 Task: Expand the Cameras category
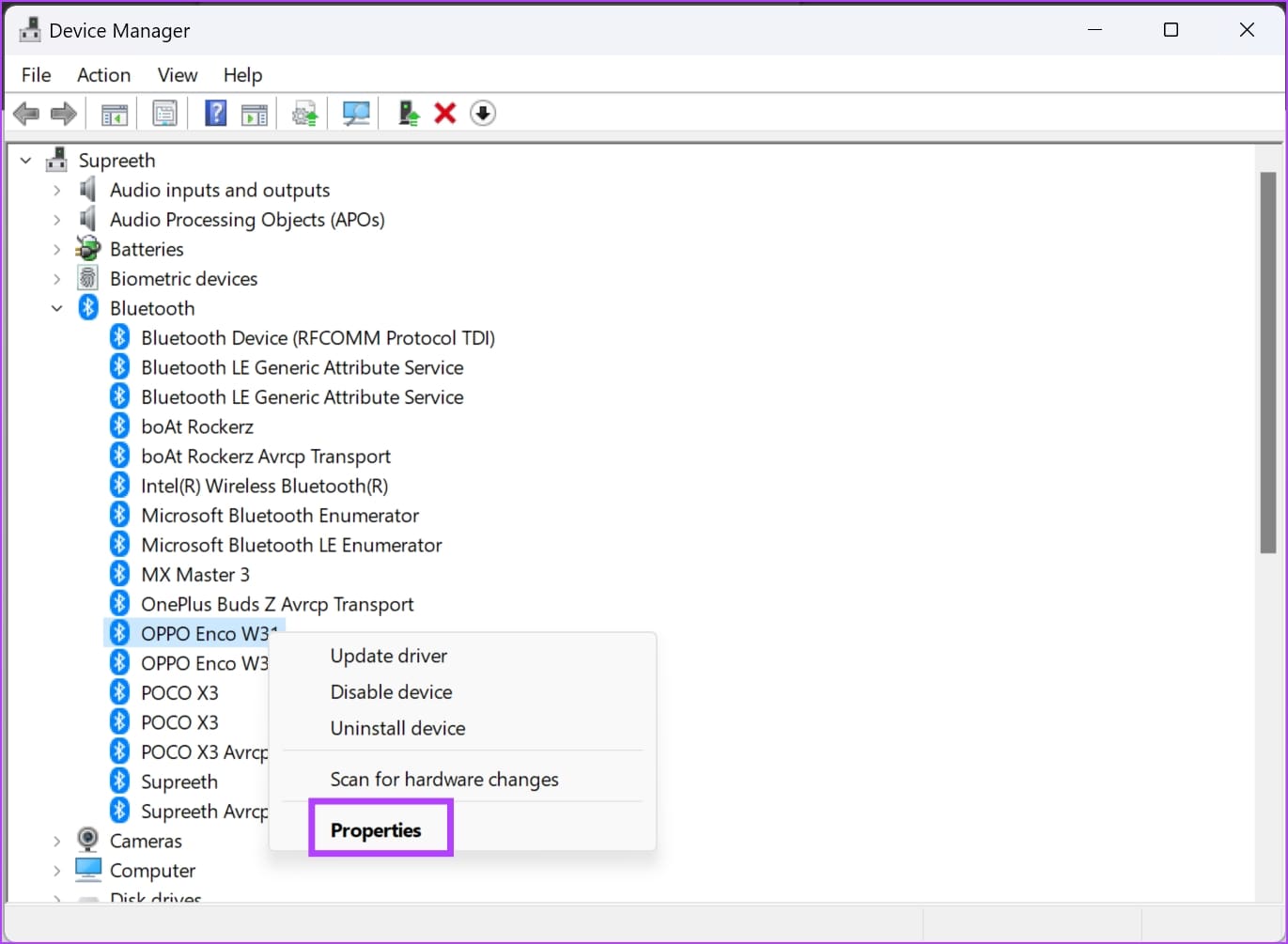pos(57,841)
